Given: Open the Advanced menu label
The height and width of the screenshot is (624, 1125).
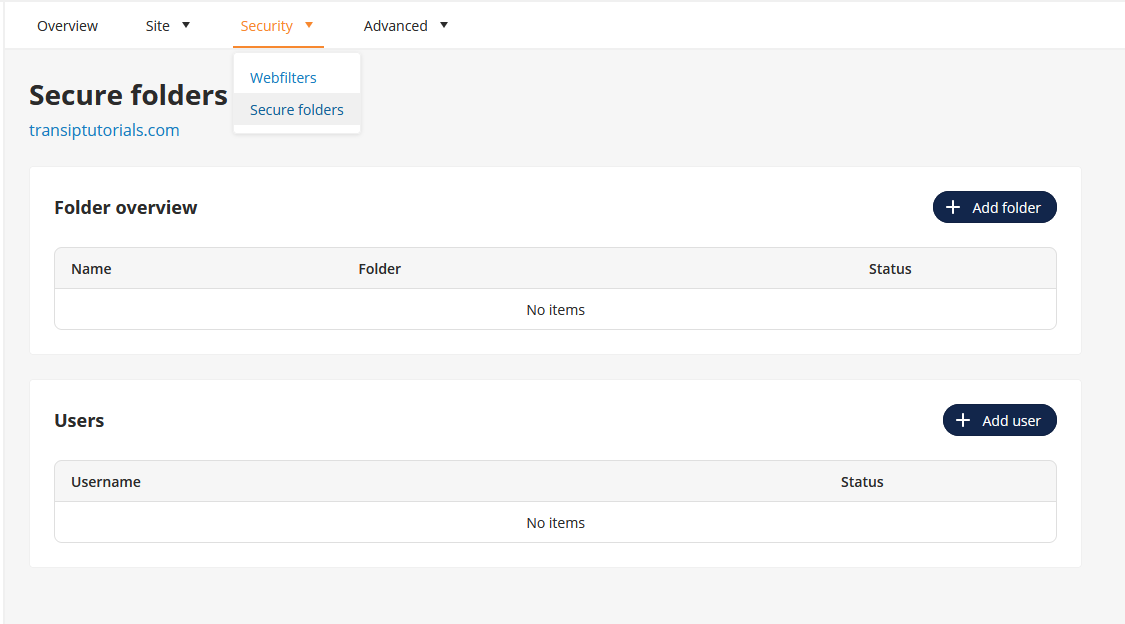Looking at the screenshot, I should point(395,26).
